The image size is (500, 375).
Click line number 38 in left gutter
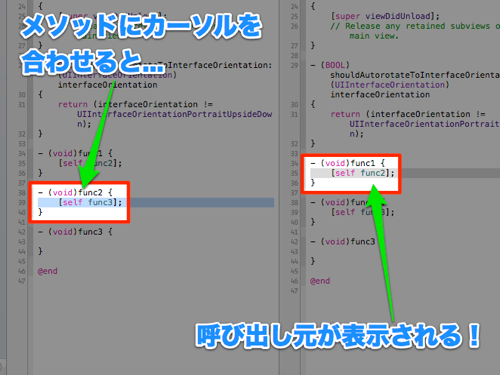[22, 193]
